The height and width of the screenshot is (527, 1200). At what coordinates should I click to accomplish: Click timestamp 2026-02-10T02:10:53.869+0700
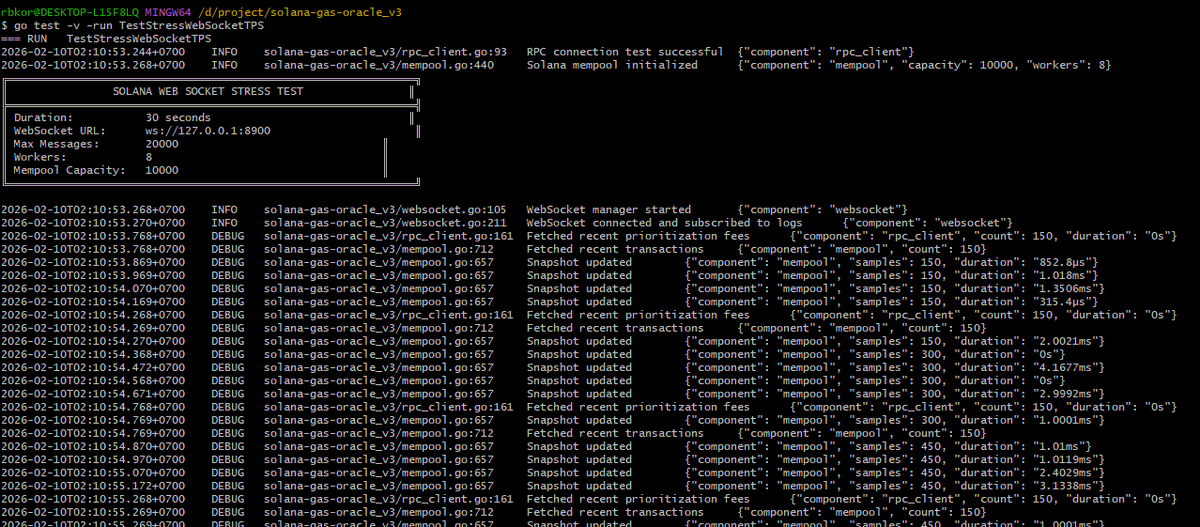tap(93, 262)
